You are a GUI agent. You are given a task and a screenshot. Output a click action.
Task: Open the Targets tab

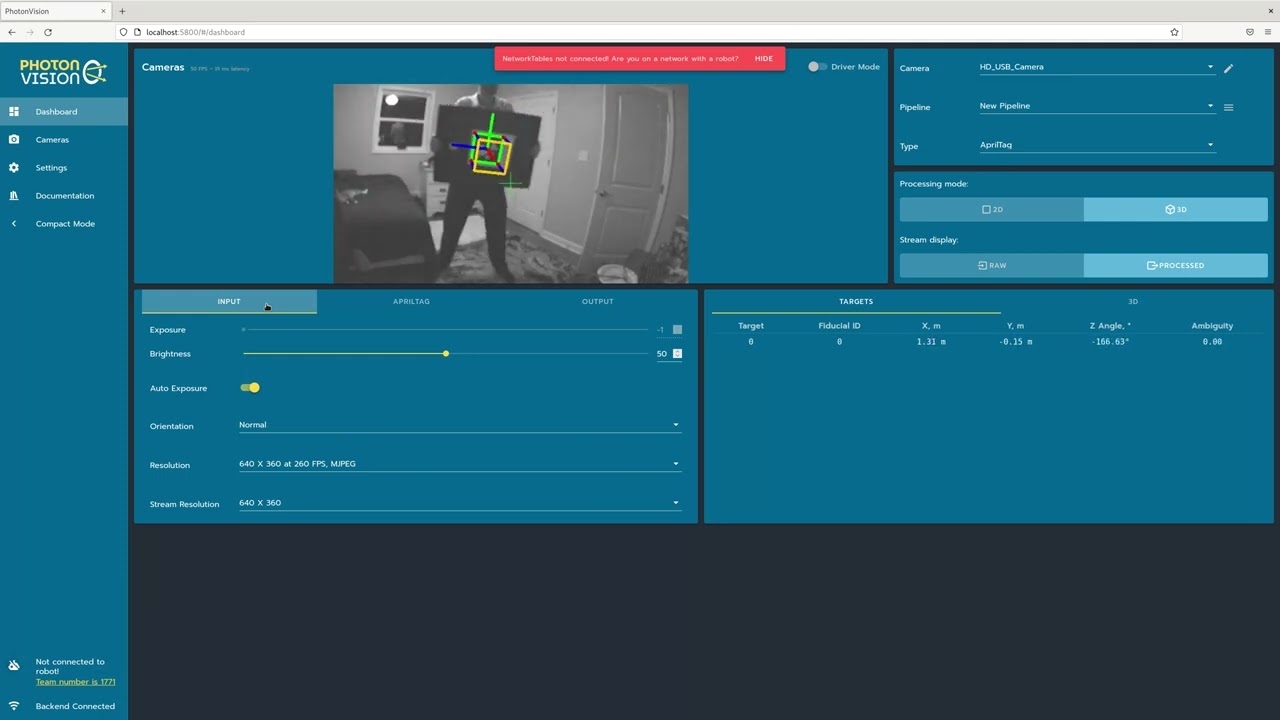[856, 301]
